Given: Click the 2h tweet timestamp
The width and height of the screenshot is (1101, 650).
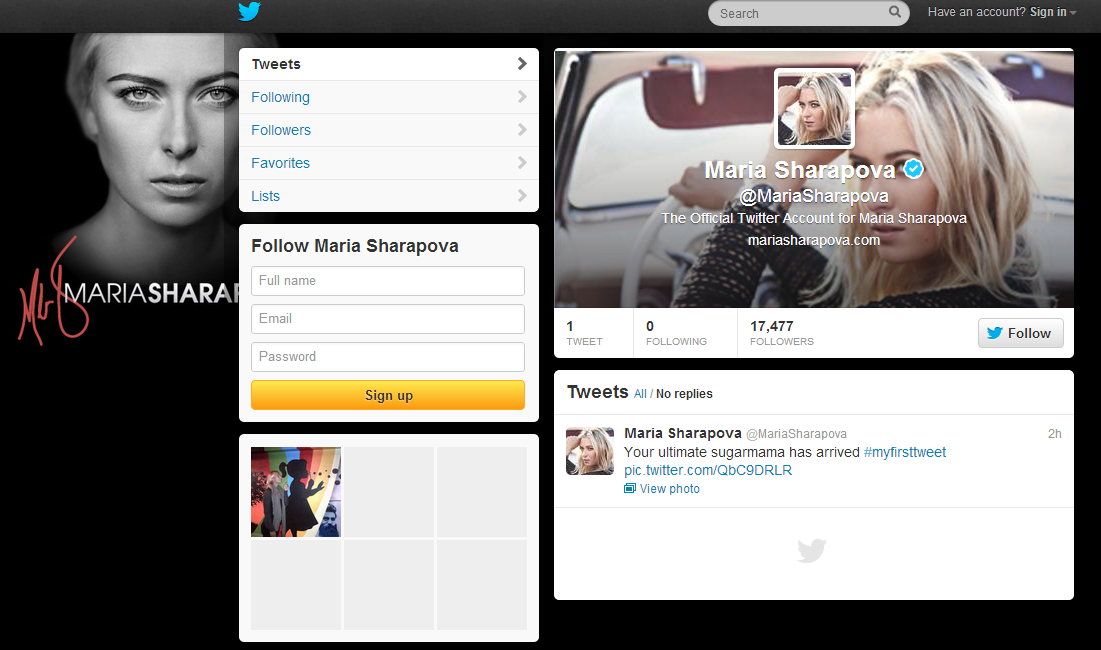Looking at the screenshot, I should tap(1054, 434).
